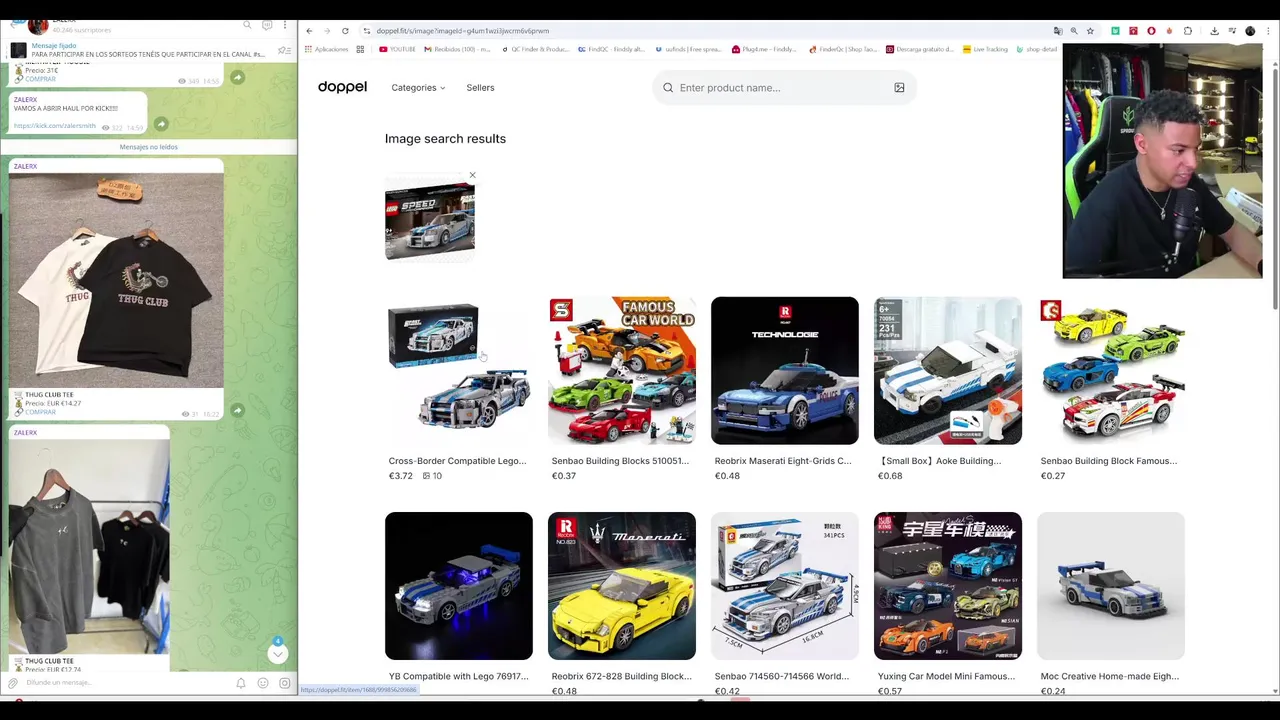Click the browser forward arrow
Image resolution: width=1280 pixels, height=720 pixels.
point(327,31)
